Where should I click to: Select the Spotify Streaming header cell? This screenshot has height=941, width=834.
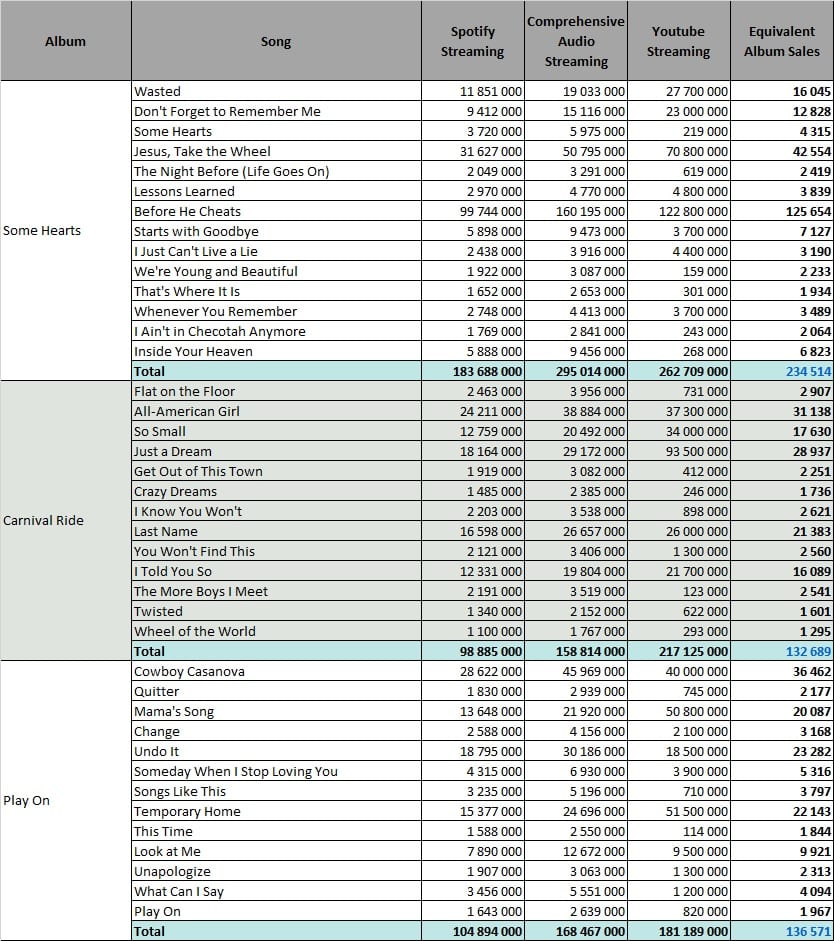473,41
